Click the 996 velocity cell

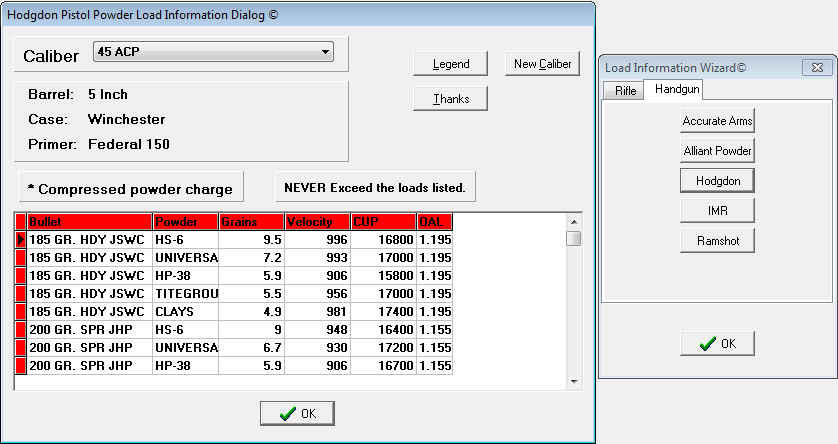317,239
